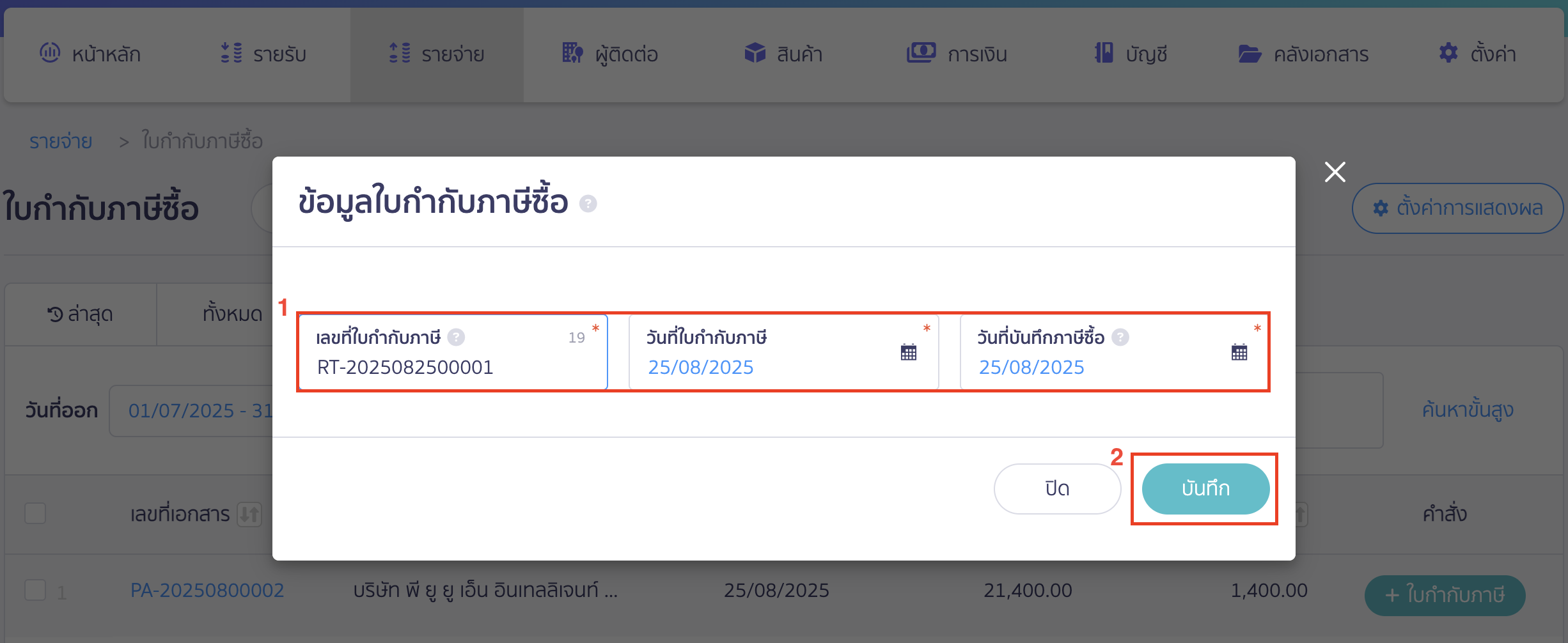This screenshot has height=643, width=1568.
Task: Open the บัญชี menu
Action: [x=1131, y=54]
